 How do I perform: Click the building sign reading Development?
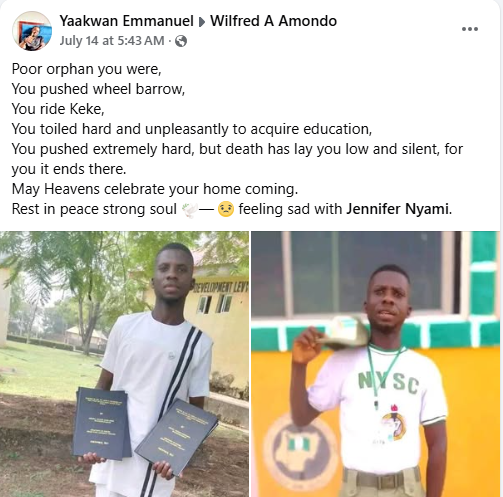(221, 287)
